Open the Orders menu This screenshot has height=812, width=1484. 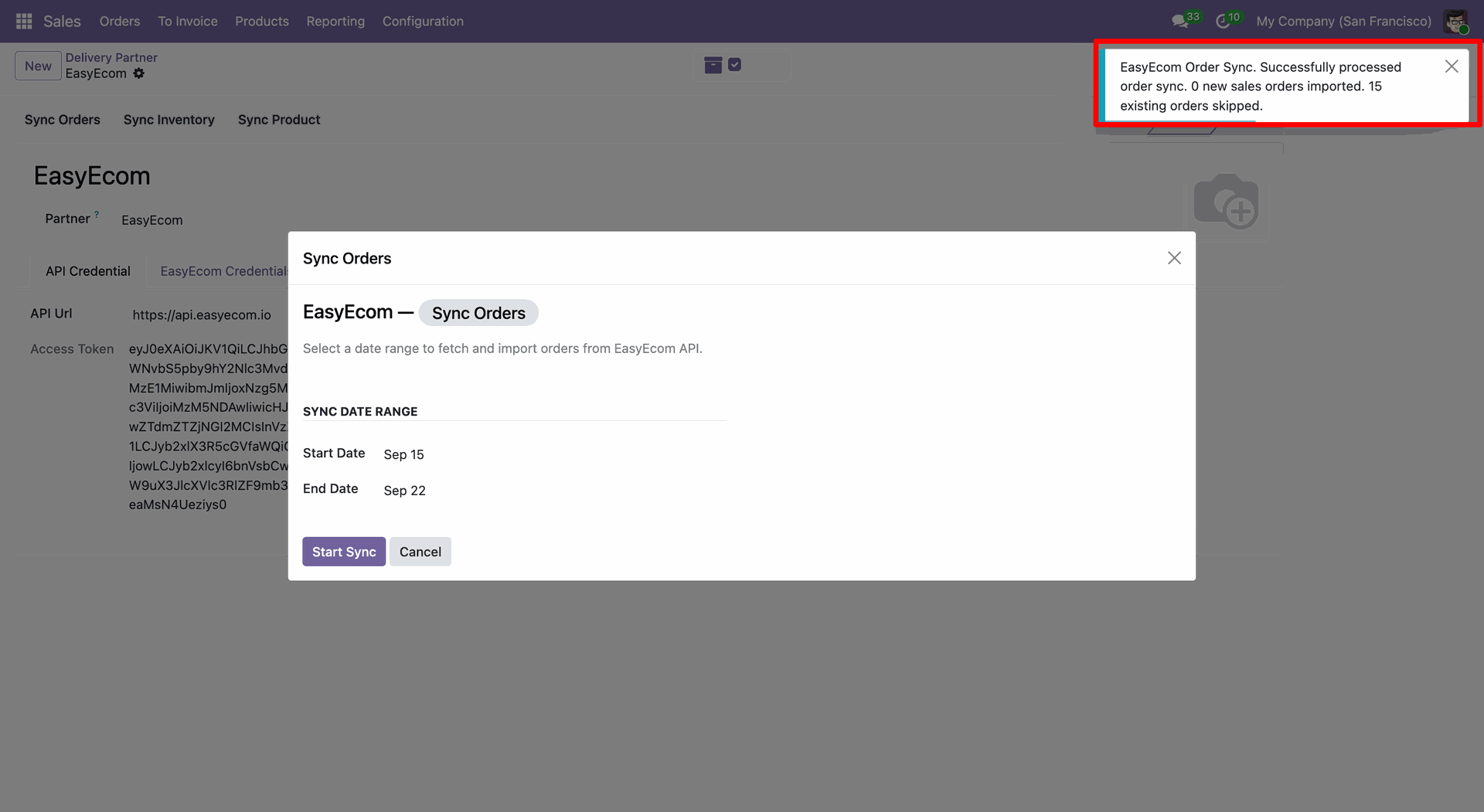coord(120,21)
